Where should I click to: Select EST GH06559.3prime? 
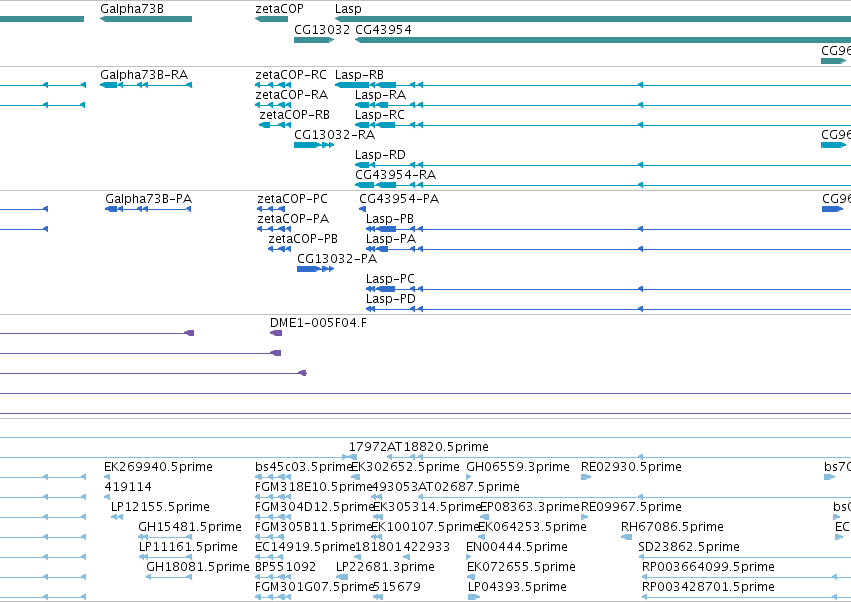[518, 467]
